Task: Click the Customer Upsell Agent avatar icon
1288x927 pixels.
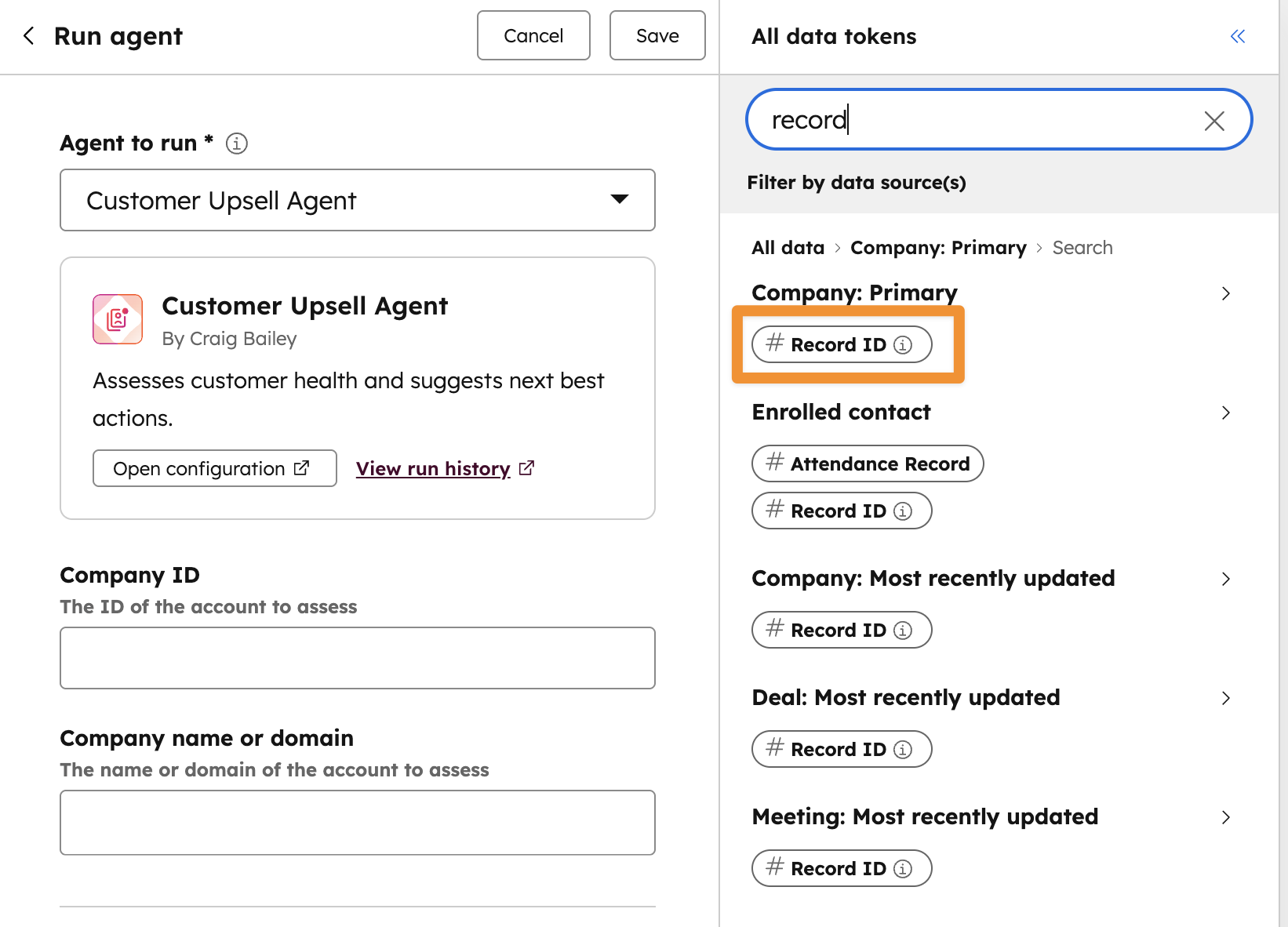Action: tap(117, 319)
